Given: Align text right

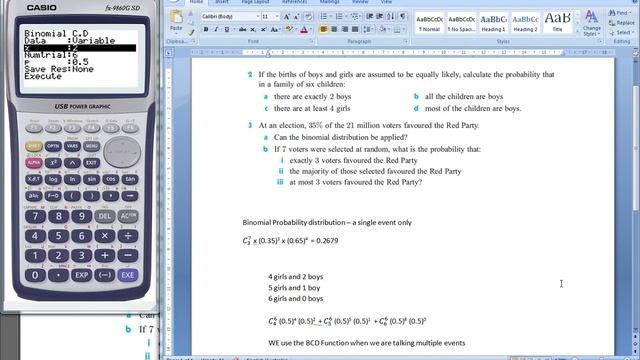Looking at the screenshot, I should (344, 29).
